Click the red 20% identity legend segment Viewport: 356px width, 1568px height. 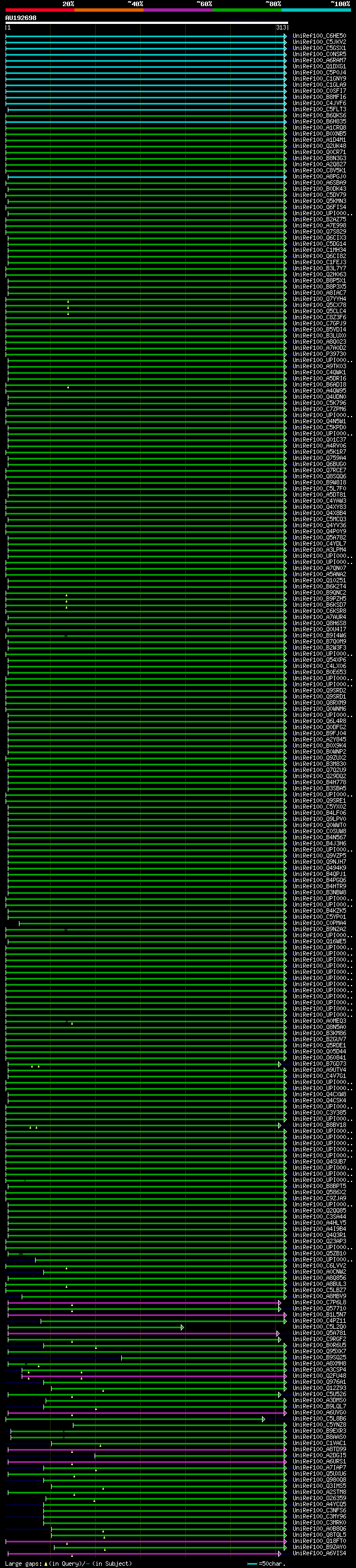(x=40, y=10)
